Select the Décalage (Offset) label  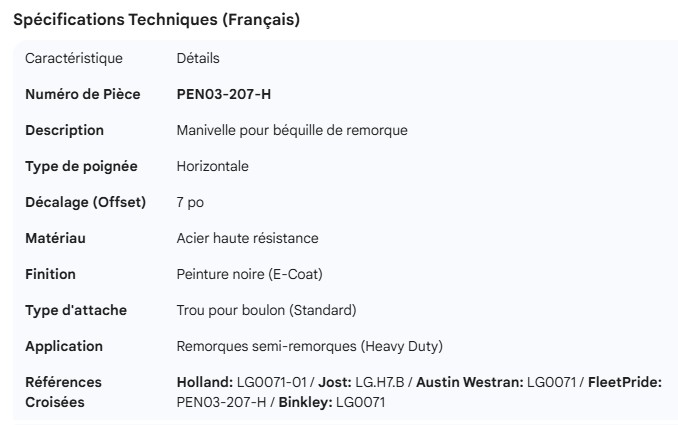pyautogui.click(x=85, y=203)
